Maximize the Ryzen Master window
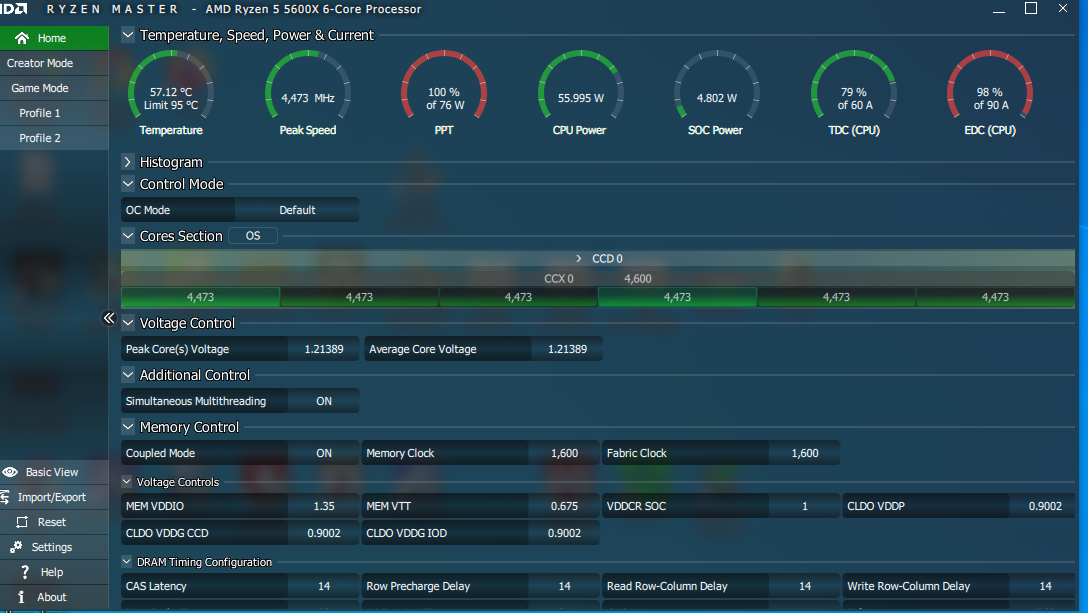 pos(1031,8)
